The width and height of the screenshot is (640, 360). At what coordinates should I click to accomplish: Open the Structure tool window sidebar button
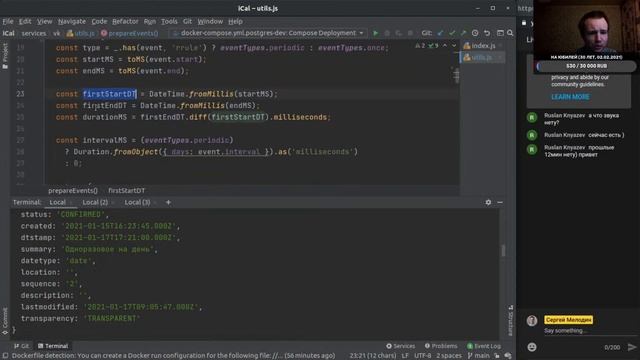coord(510,320)
